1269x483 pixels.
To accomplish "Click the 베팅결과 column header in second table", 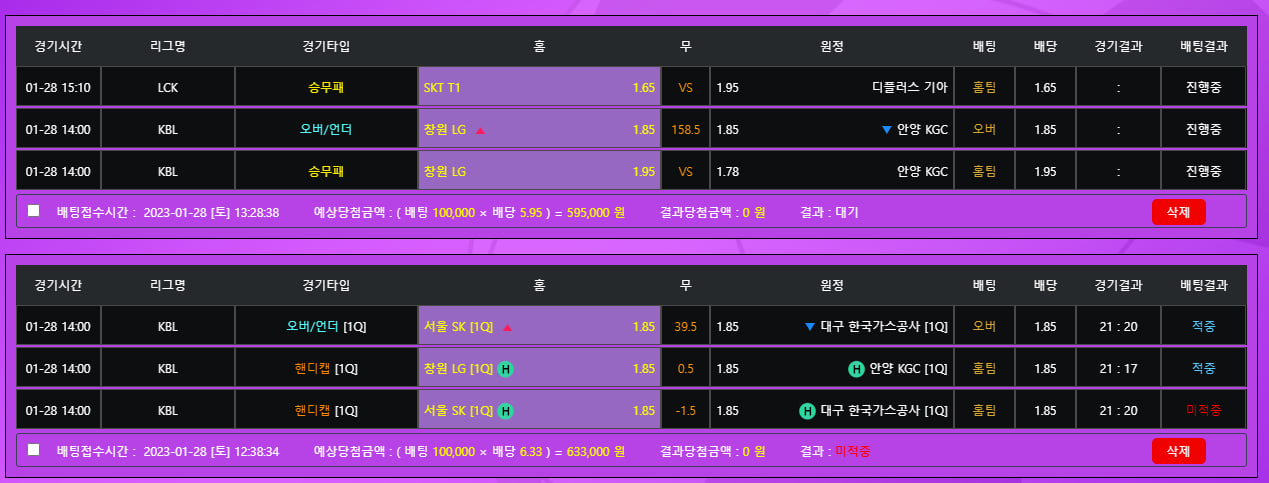I will tap(1203, 285).
